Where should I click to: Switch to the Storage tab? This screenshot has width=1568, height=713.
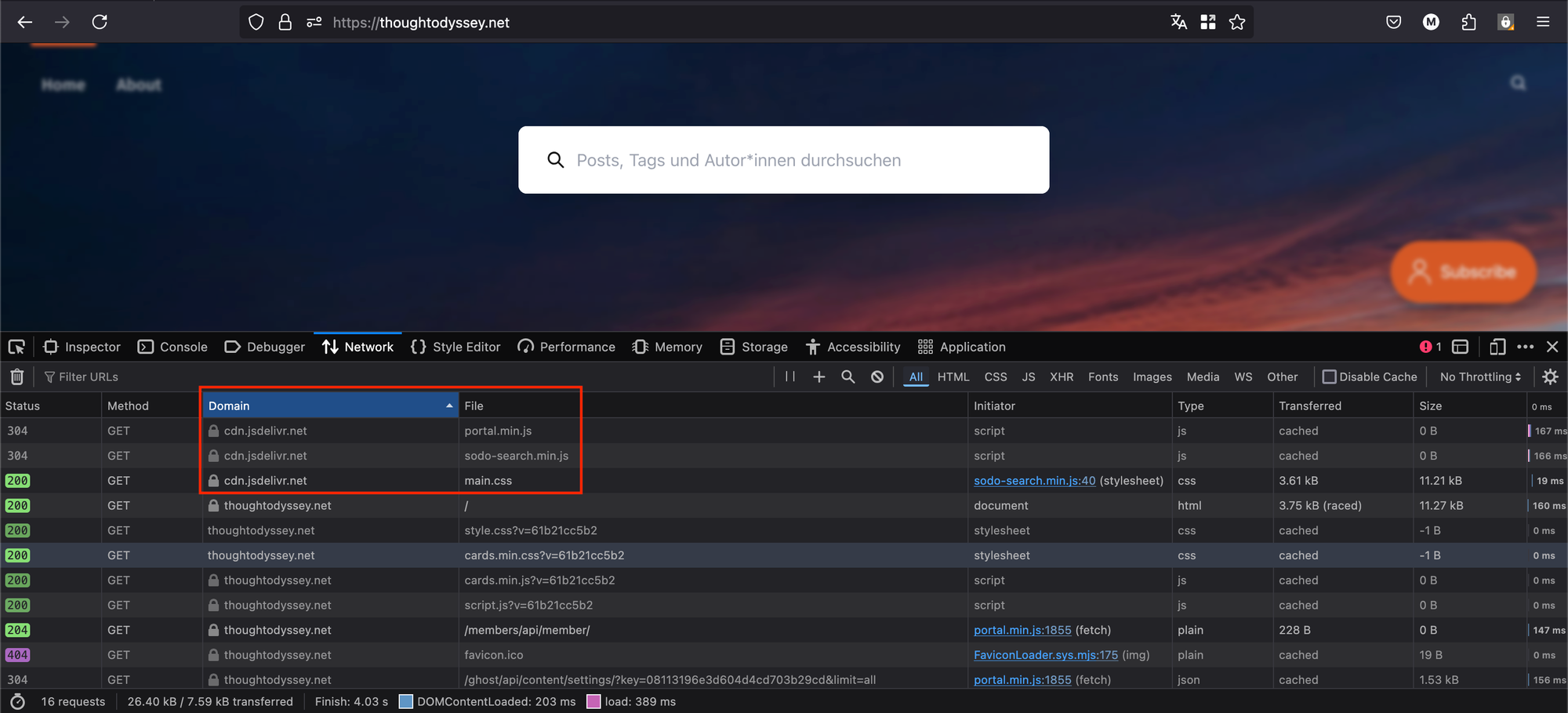point(754,347)
